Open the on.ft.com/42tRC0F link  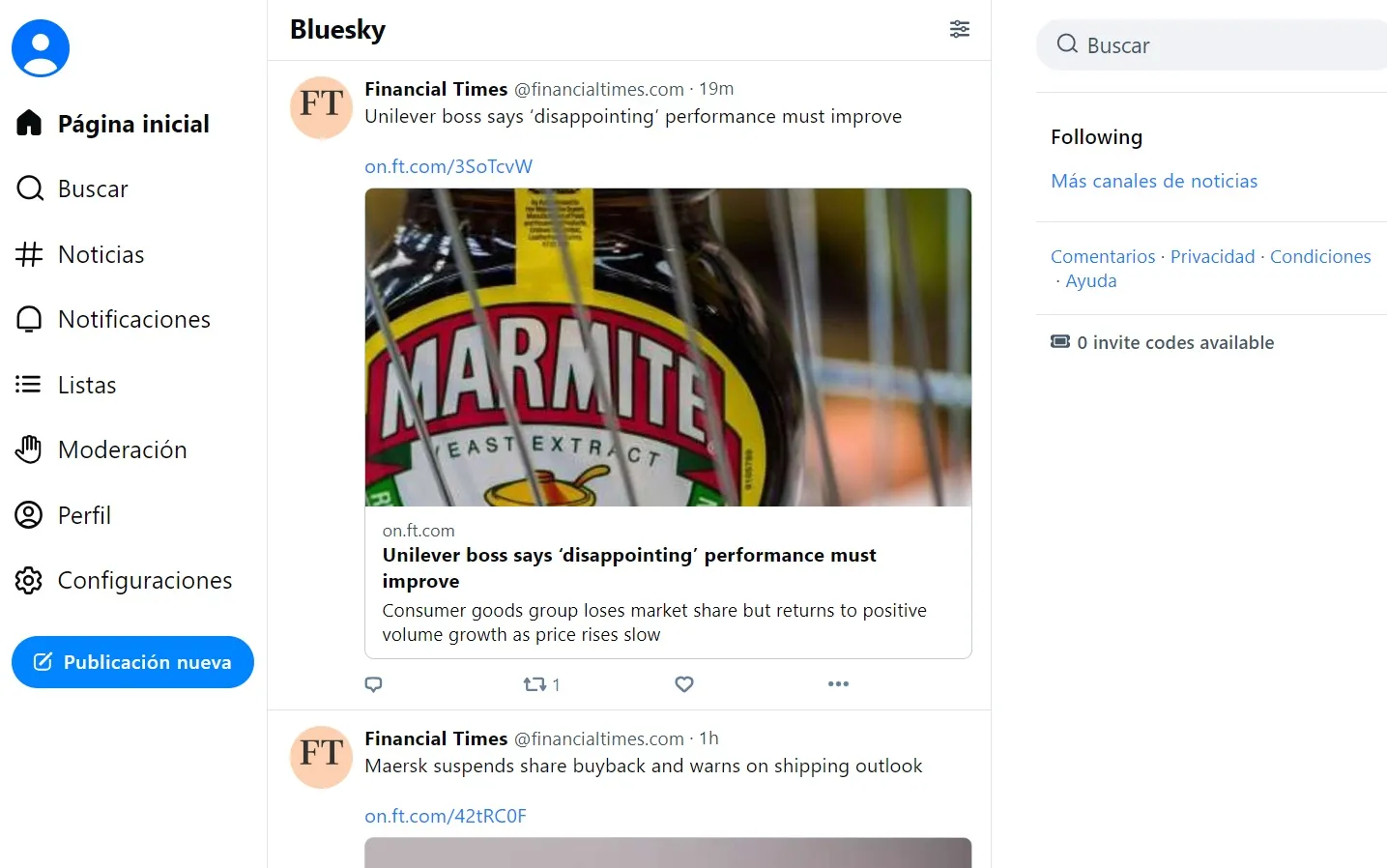(446, 816)
